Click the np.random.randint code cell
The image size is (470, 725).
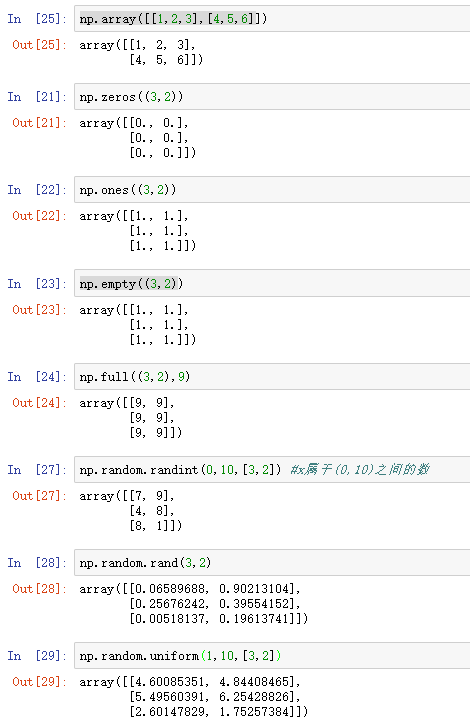(x=272, y=470)
